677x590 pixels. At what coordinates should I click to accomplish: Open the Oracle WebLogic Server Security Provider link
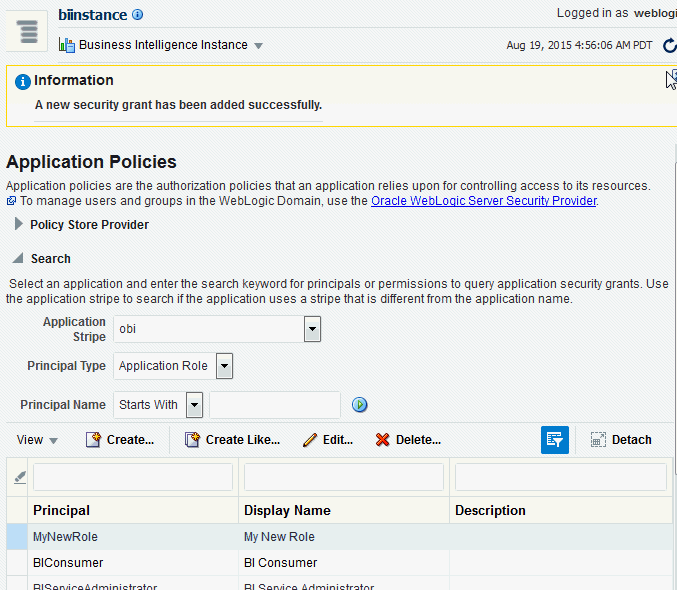[x=484, y=201]
